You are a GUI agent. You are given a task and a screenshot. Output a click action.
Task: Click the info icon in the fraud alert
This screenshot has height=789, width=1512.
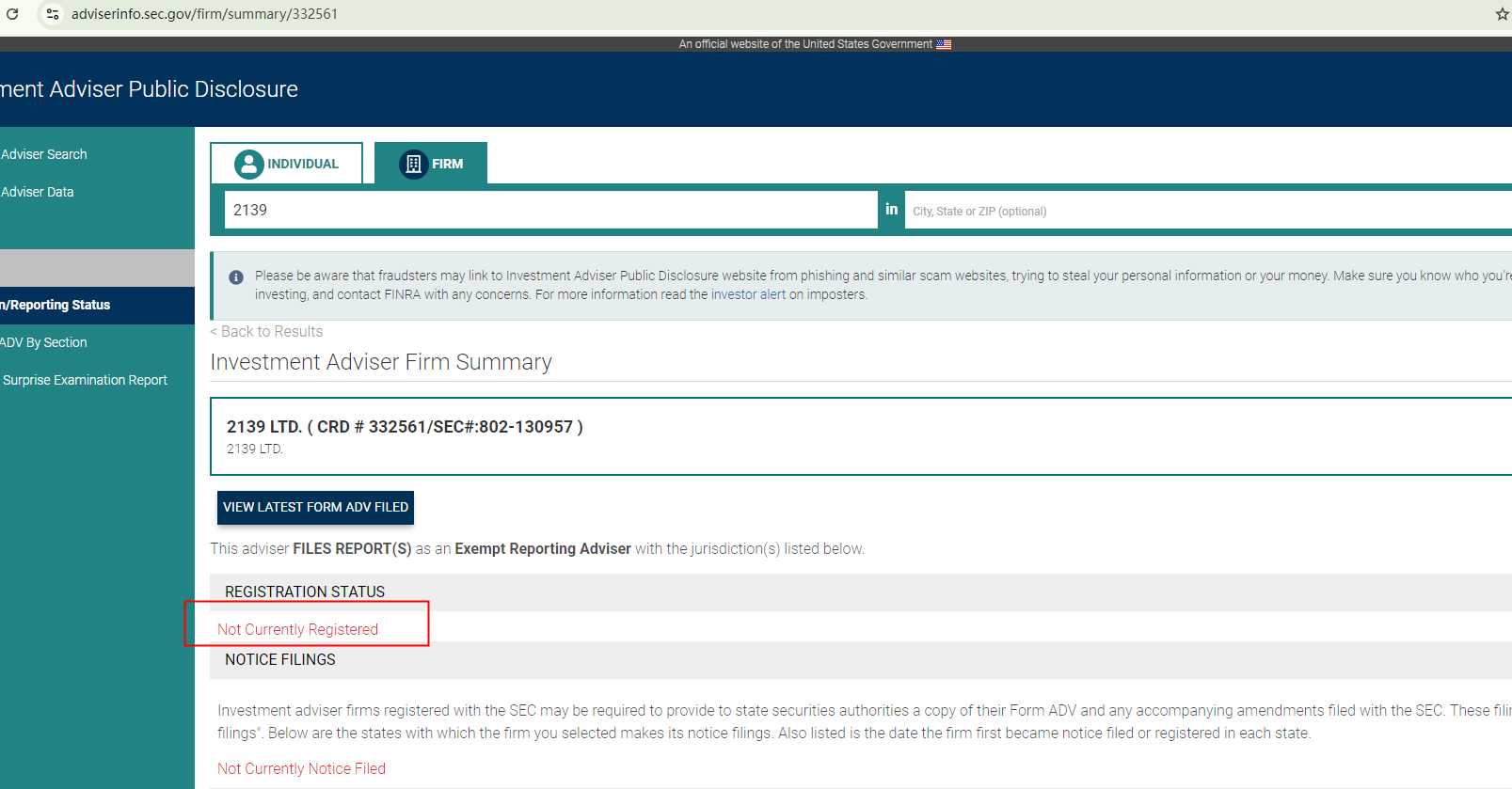(x=236, y=277)
